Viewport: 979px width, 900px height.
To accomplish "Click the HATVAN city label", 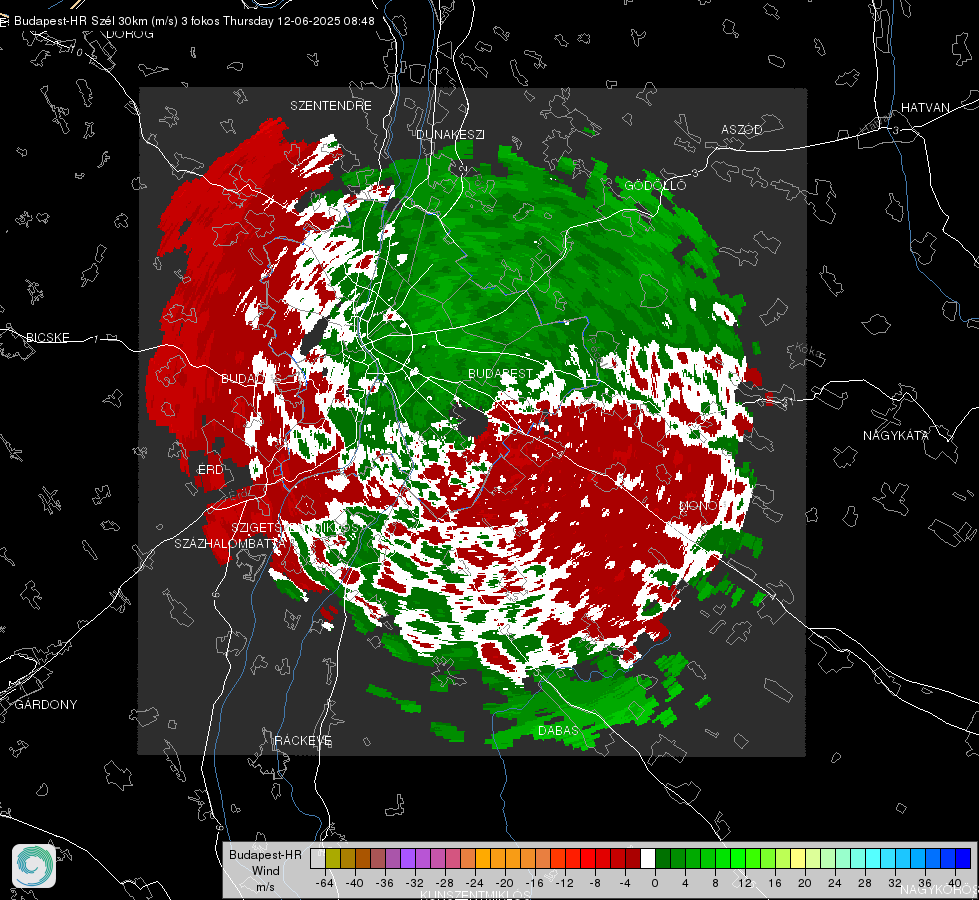I will pos(925,107).
